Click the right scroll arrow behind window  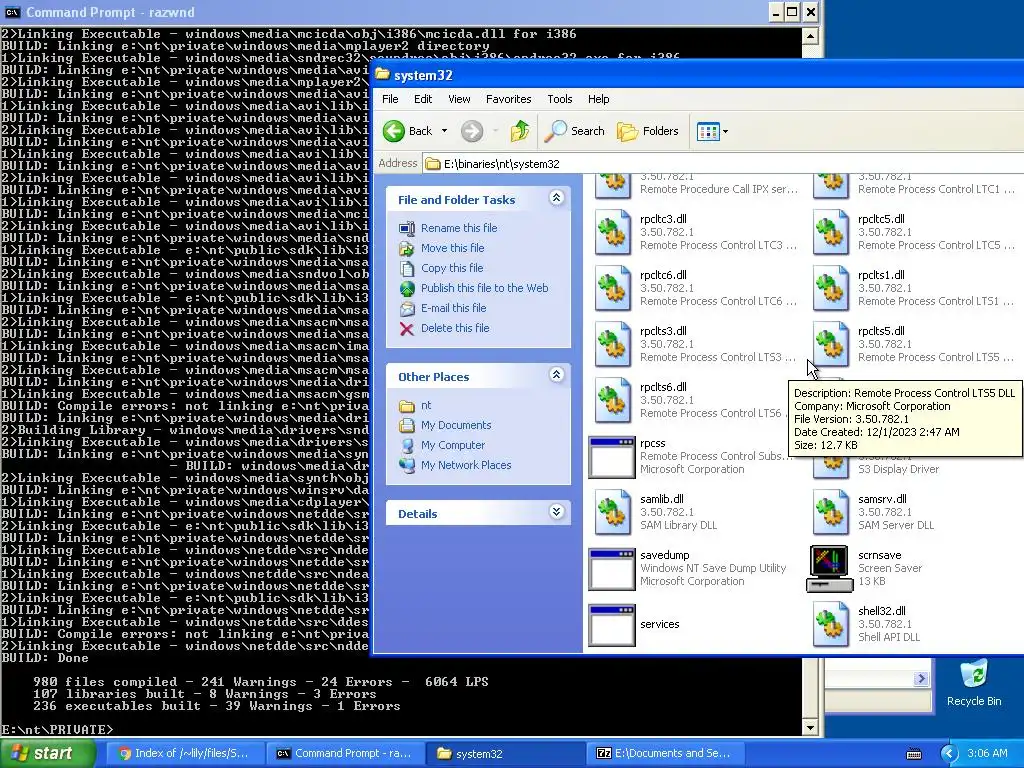pyautogui.click(x=921, y=679)
